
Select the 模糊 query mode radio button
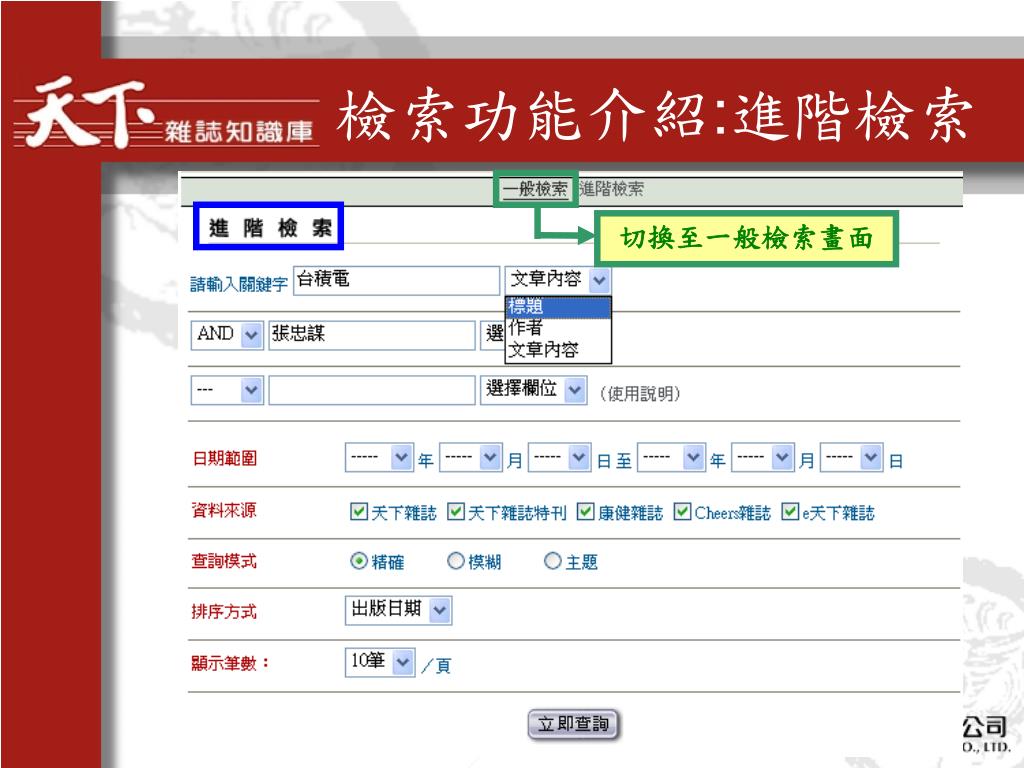(455, 561)
